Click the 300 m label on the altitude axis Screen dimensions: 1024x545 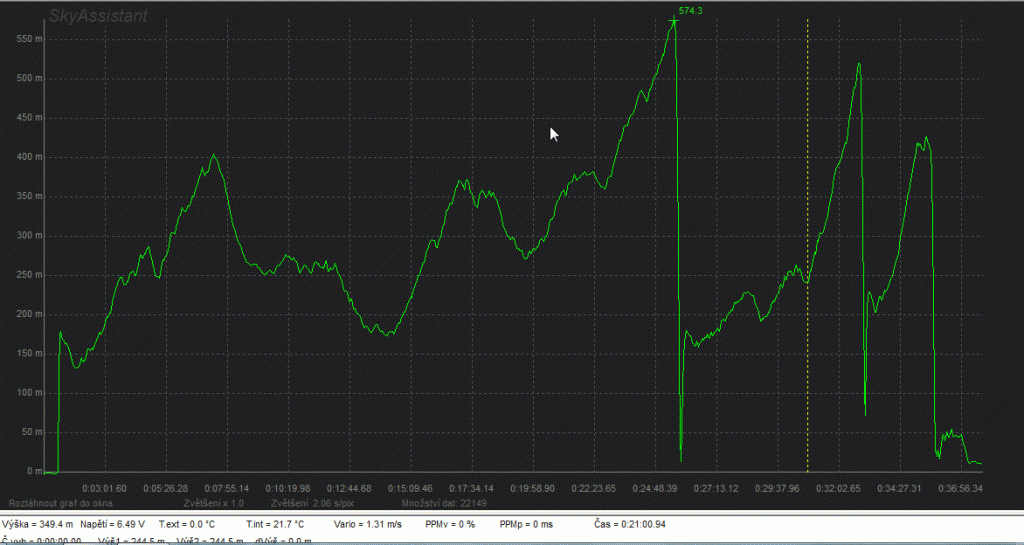30,236
